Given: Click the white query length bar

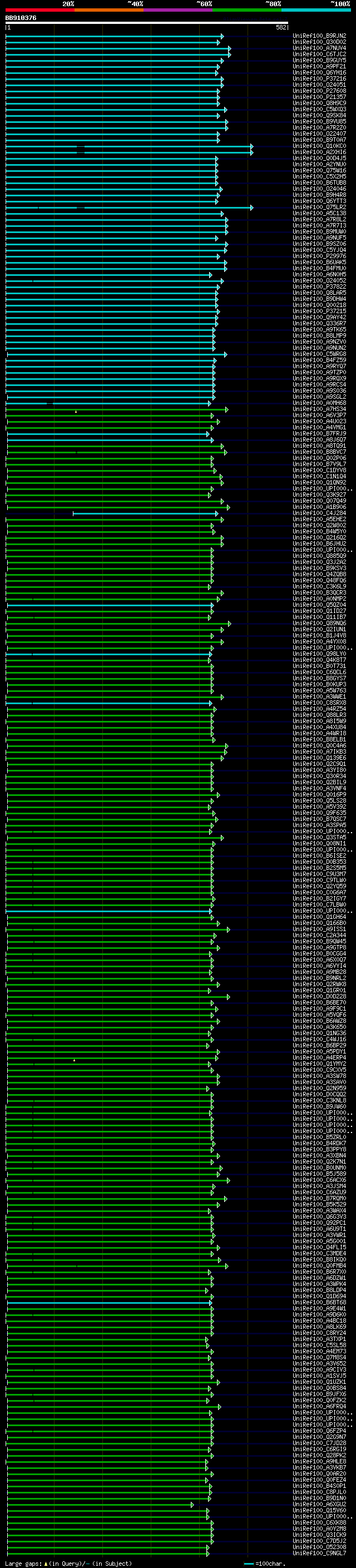Looking at the screenshot, I should (x=147, y=22).
